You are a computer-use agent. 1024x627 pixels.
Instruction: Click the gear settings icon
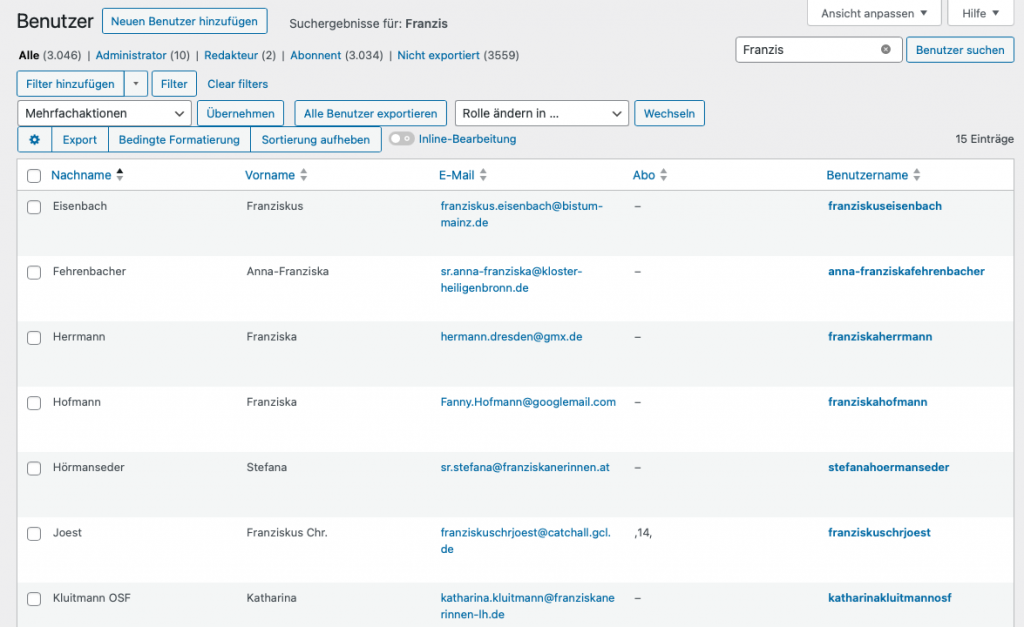tap(34, 140)
